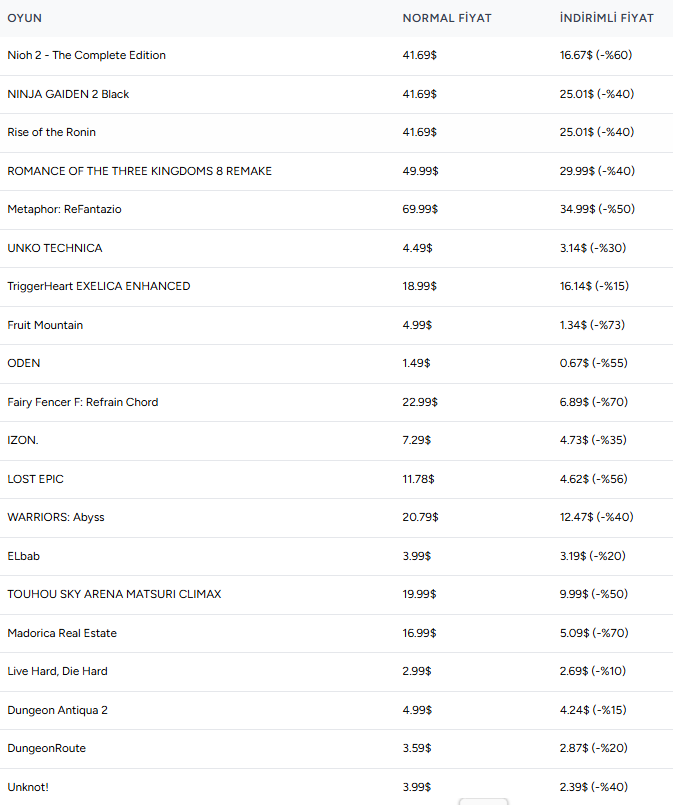Select WARRIORS: Abyss game title
673x805 pixels.
(55, 517)
